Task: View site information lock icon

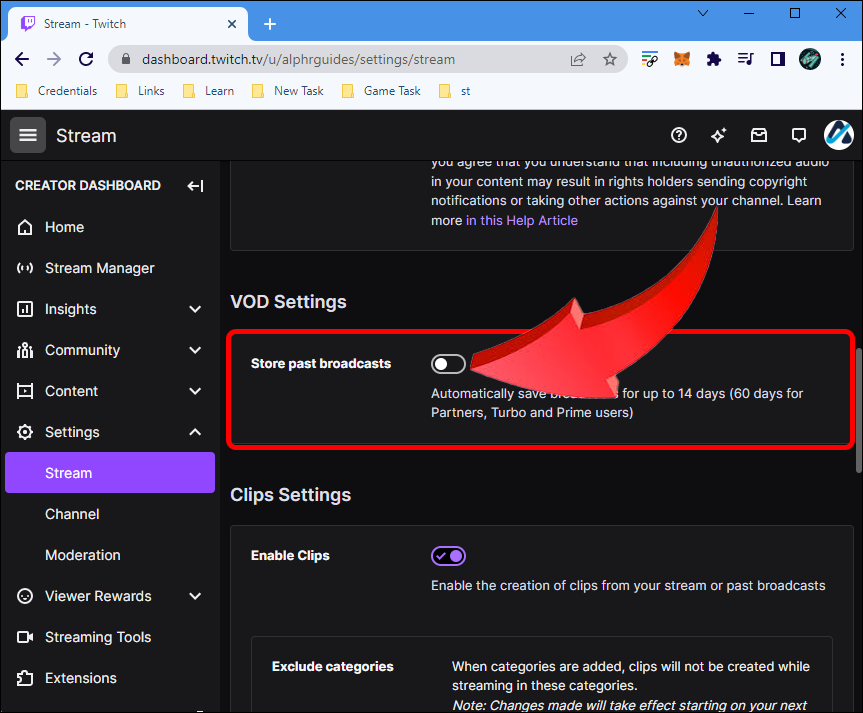Action: [125, 59]
